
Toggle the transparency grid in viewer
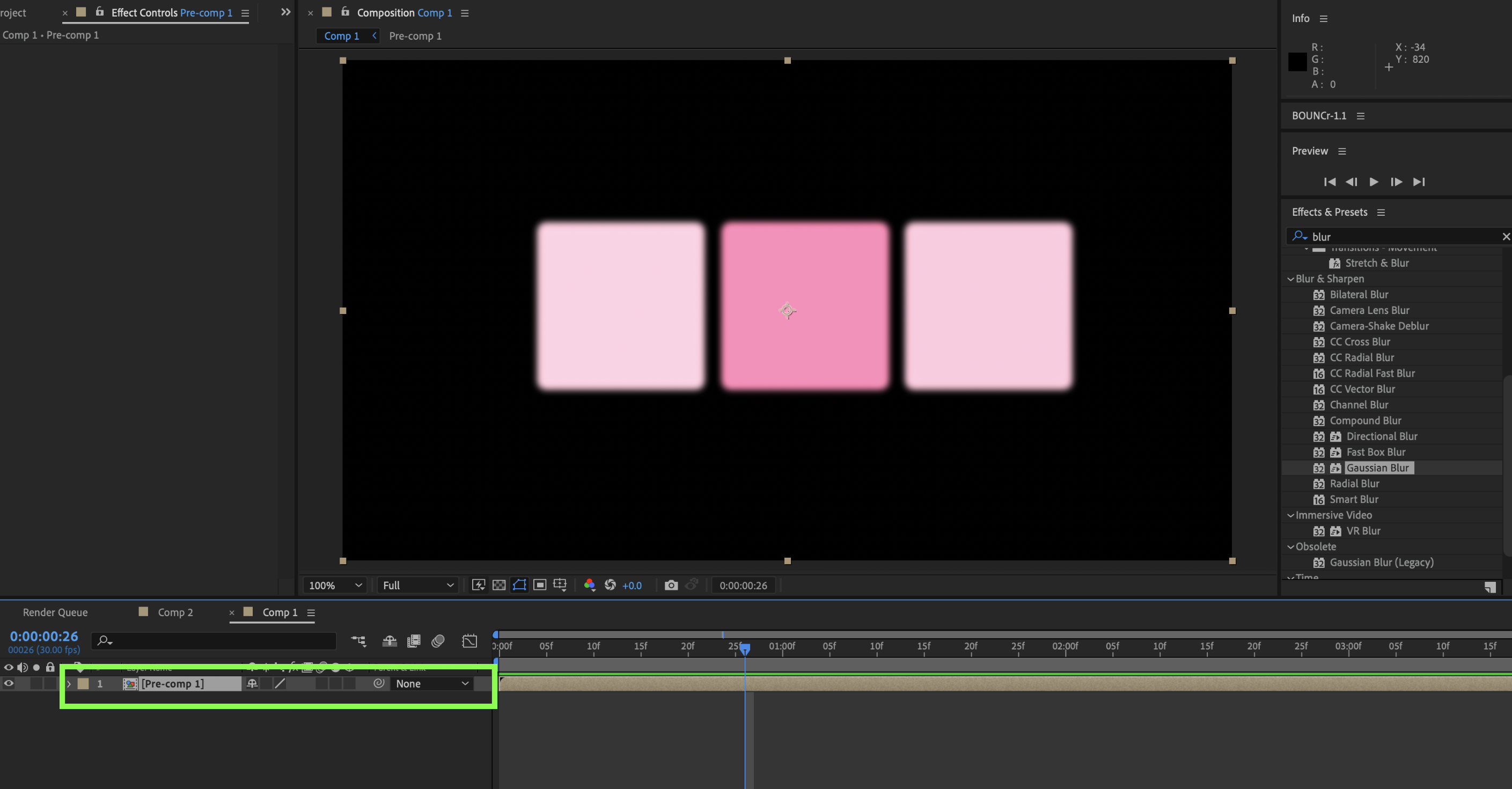499,585
